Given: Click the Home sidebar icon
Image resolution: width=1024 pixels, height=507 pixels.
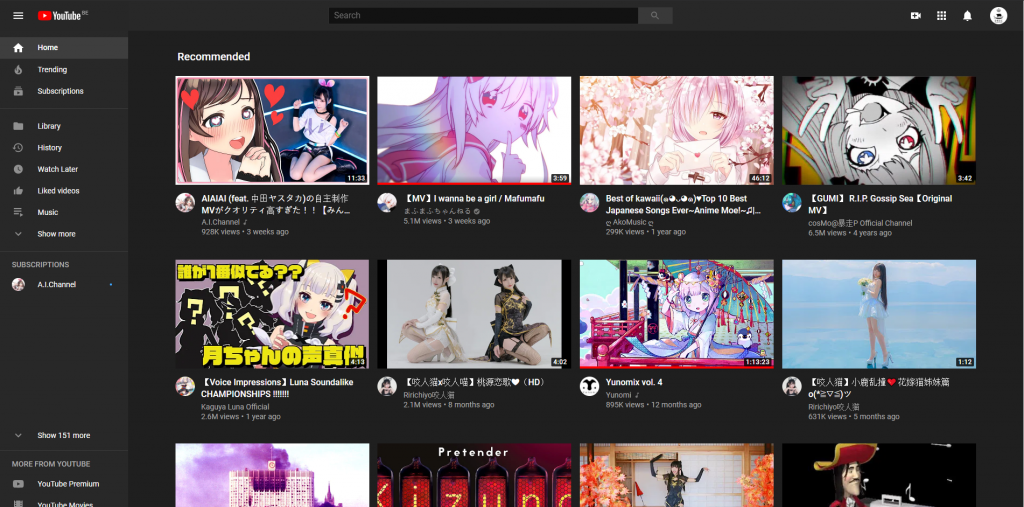Looking at the screenshot, I should (x=18, y=48).
